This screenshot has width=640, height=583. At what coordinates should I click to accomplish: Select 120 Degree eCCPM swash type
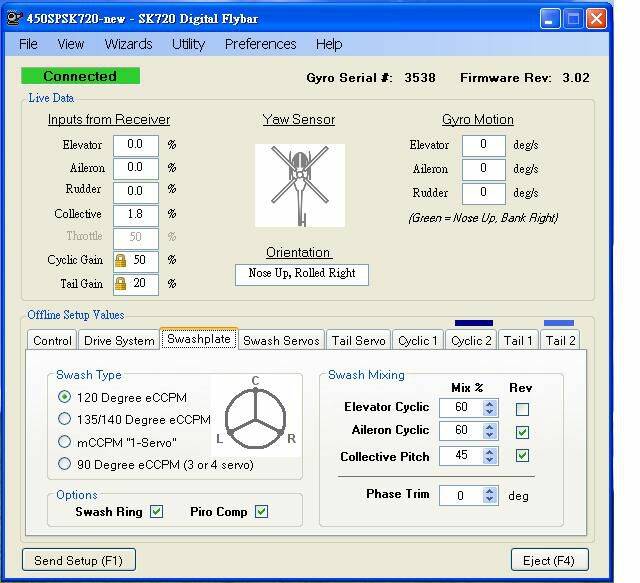click(64, 397)
